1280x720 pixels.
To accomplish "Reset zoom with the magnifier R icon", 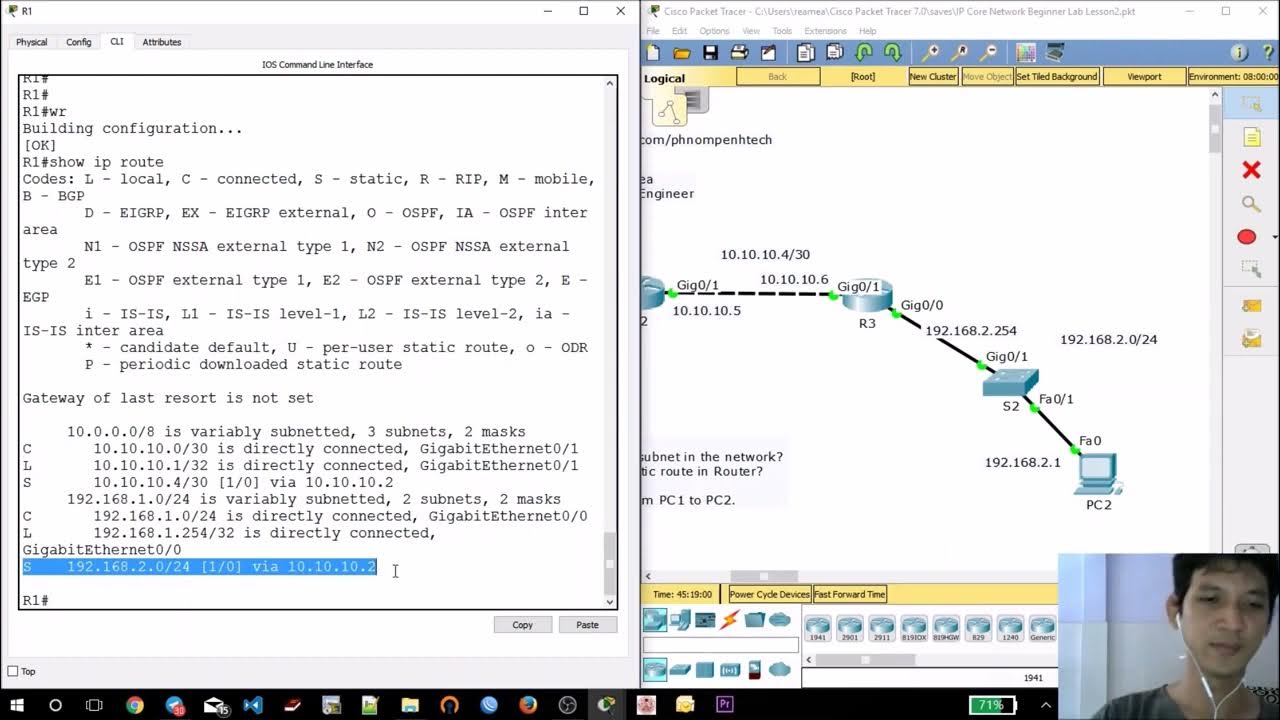I will click(960, 52).
